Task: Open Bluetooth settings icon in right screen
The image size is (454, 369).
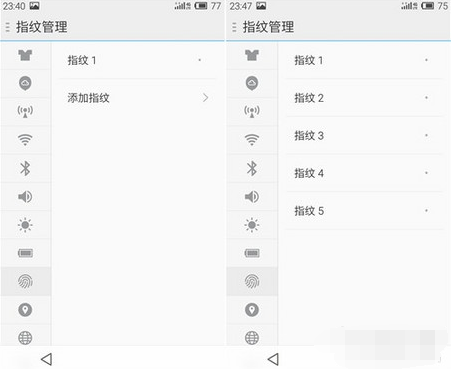Action: pos(252,168)
